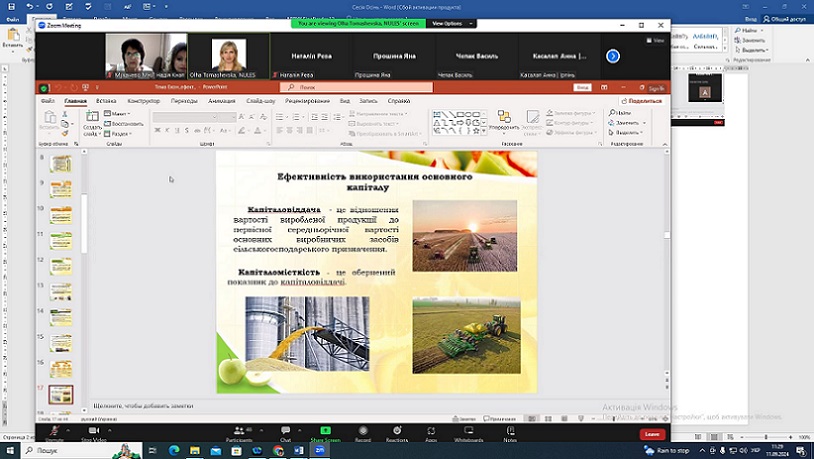The width and height of the screenshot is (814, 459).
Task: Select slide 10 thumbnail
Action: 61,215
